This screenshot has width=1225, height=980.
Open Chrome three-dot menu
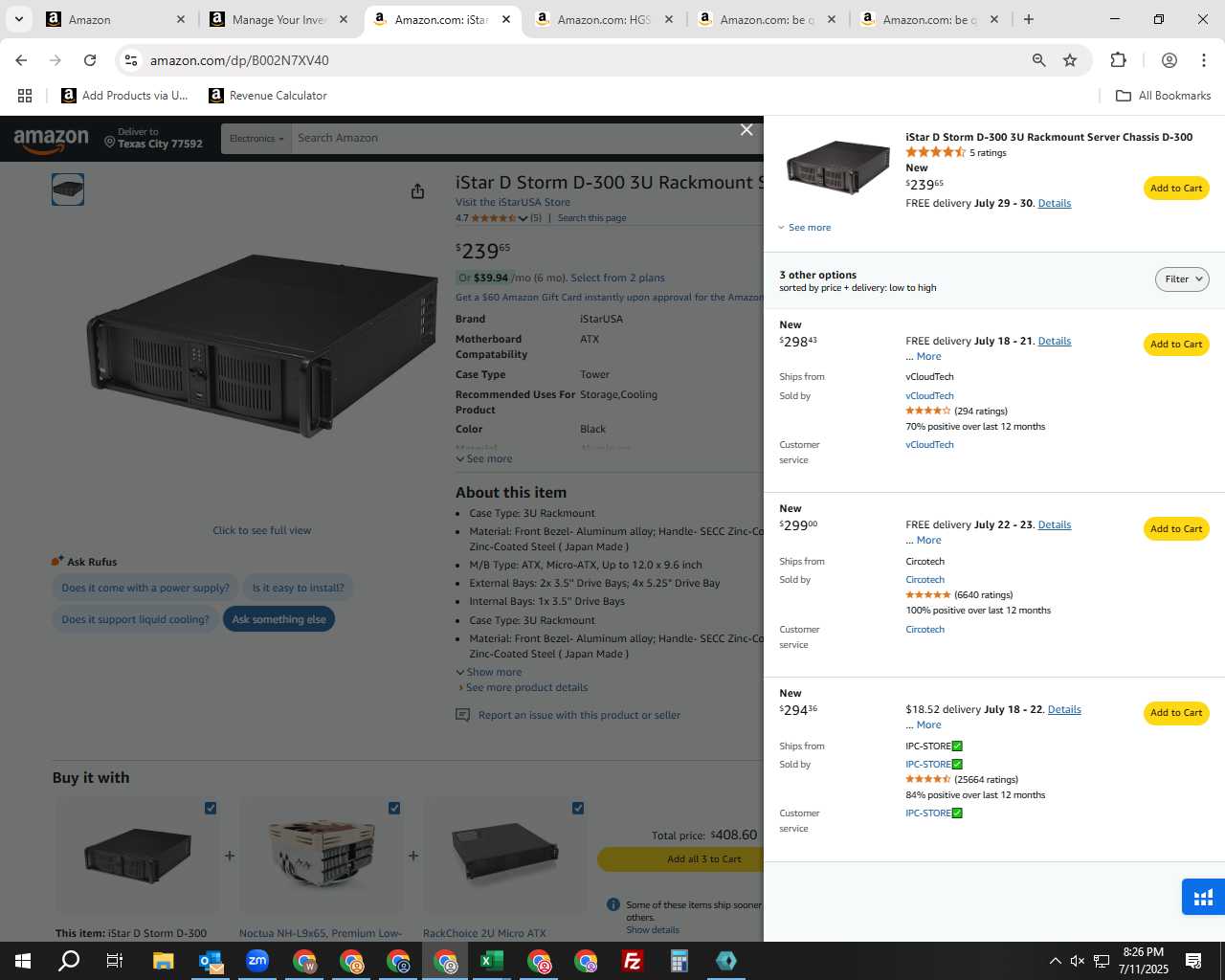(x=1204, y=60)
